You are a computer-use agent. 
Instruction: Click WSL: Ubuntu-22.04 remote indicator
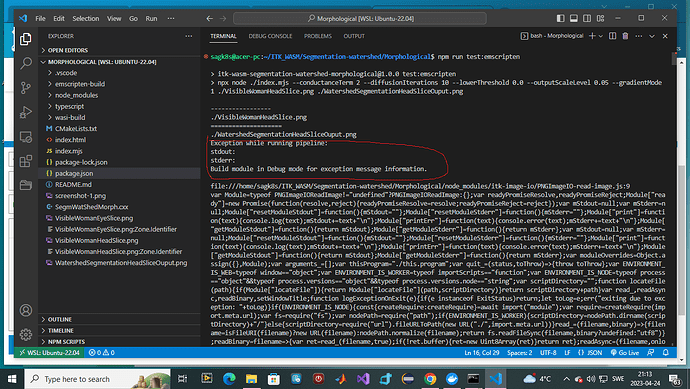(49, 352)
